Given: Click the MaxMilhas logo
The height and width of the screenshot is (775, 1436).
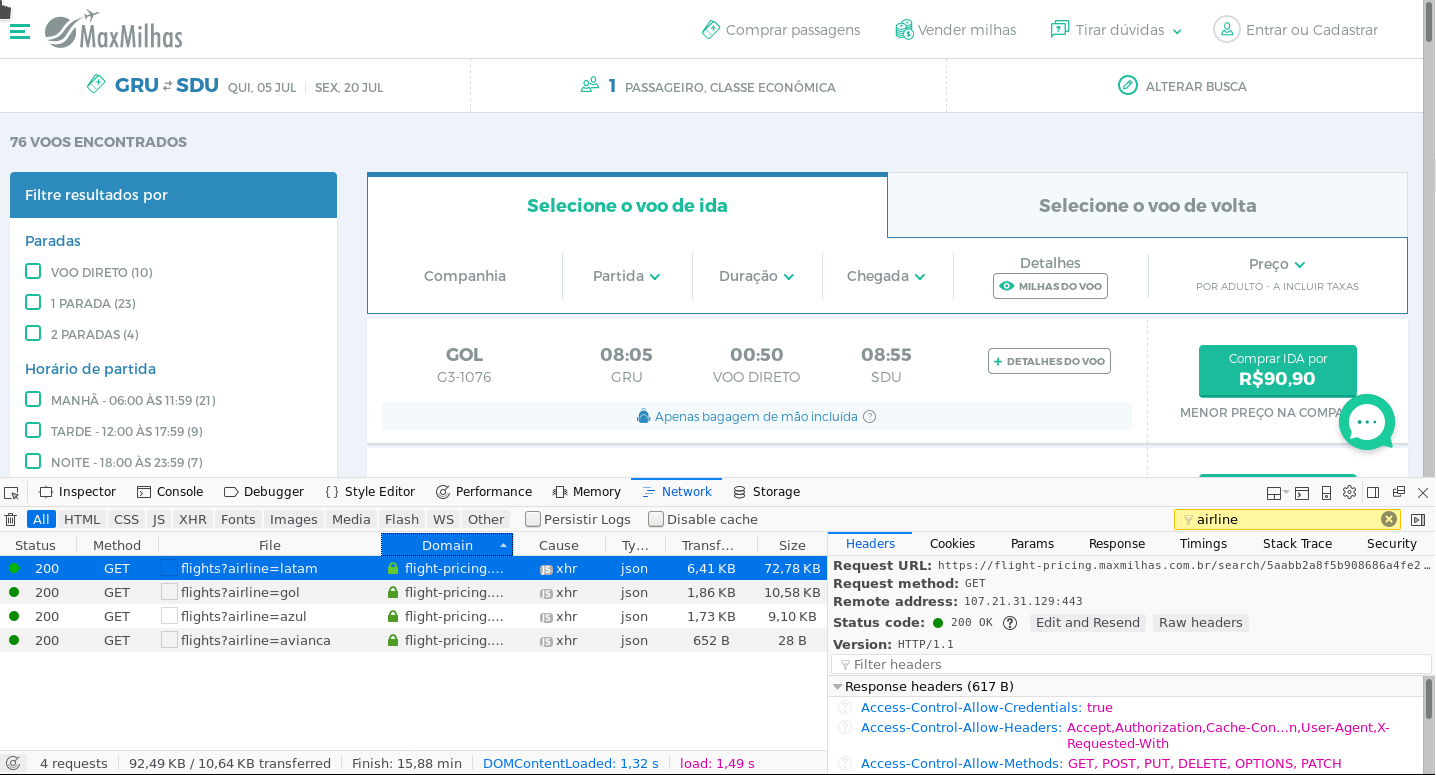Looking at the screenshot, I should (x=114, y=30).
